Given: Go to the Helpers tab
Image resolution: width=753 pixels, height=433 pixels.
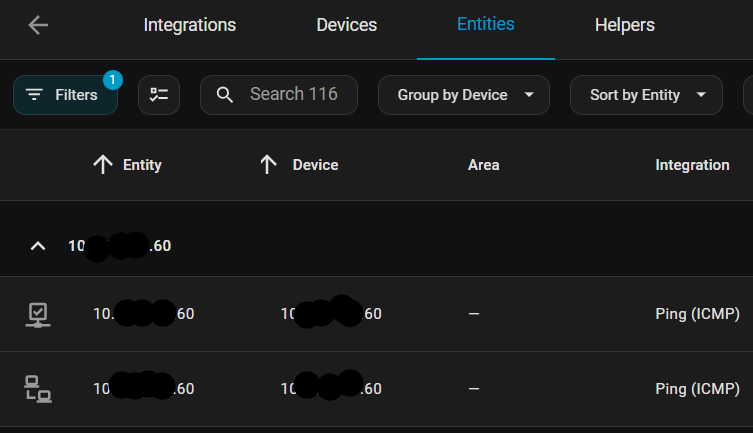Looking at the screenshot, I should point(624,26).
